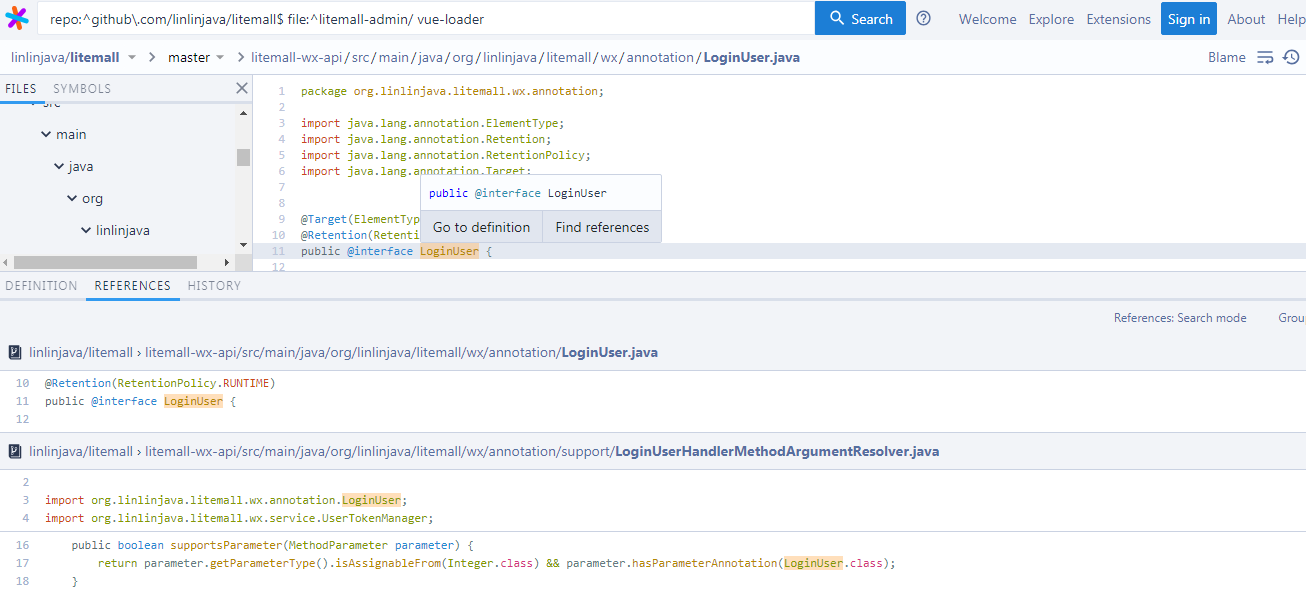The height and width of the screenshot is (594, 1306).
Task: Toggle line wrap with the wrap-lines icon
Action: click(1266, 57)
